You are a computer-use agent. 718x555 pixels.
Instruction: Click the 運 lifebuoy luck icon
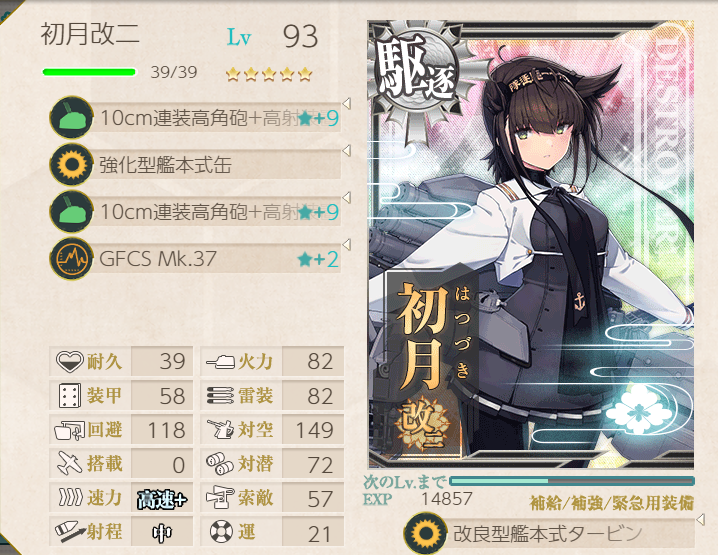coord(221,532)
